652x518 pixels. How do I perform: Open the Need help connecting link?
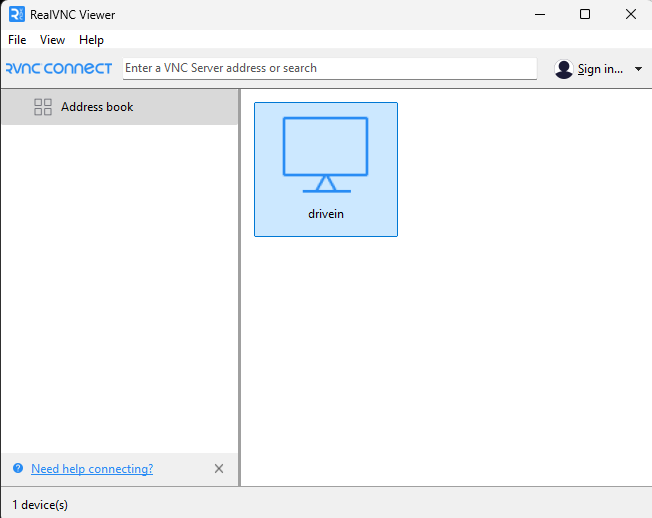pyautogui.click(x=92, y=469)
